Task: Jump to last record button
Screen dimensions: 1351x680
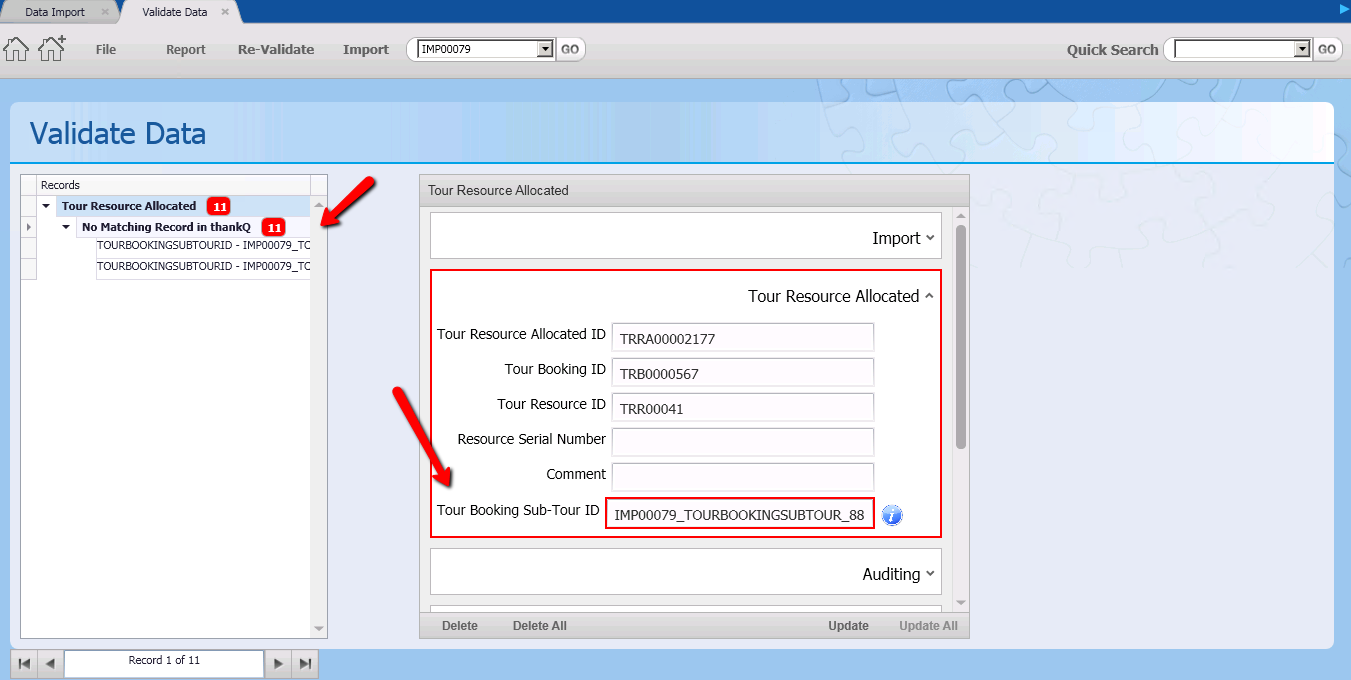Action: pyautogui.click(x=305, y=663)
